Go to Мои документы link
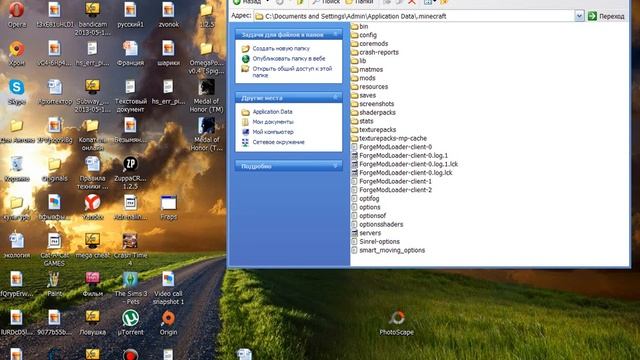This screenshot has height=360, width=640. (273, 122)
